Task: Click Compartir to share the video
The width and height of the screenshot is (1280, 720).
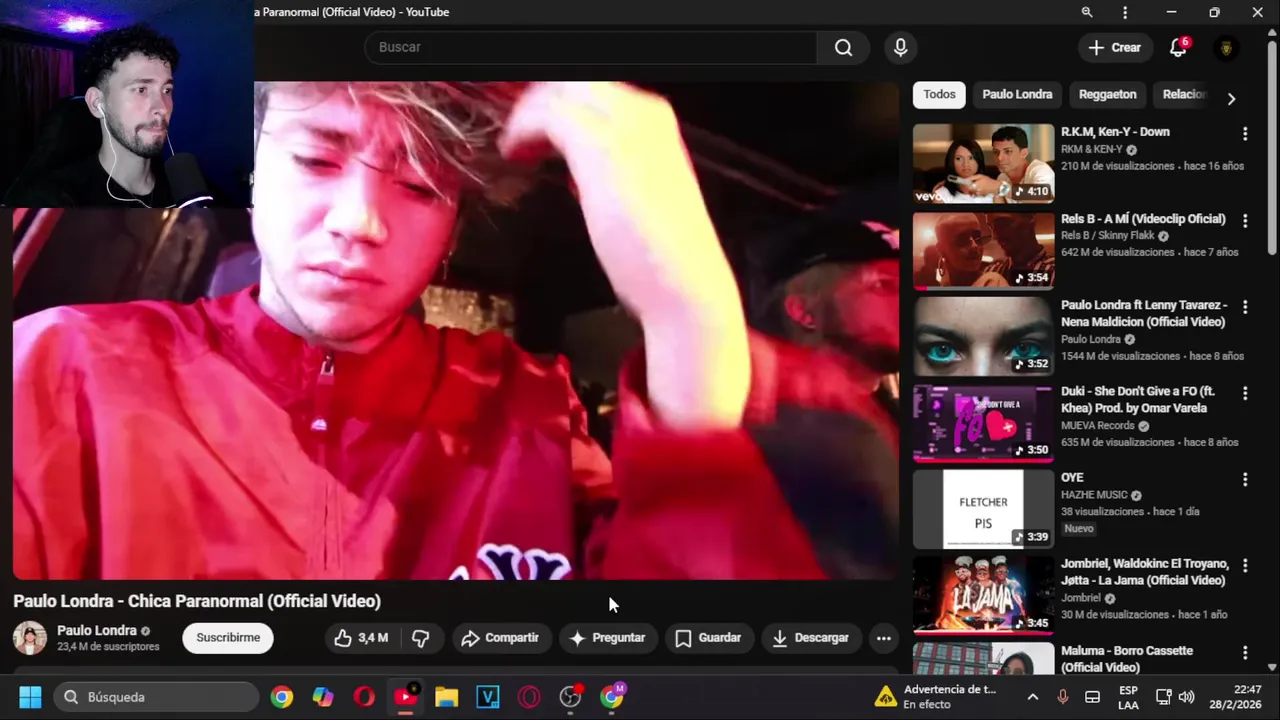Action: (500, 638)
